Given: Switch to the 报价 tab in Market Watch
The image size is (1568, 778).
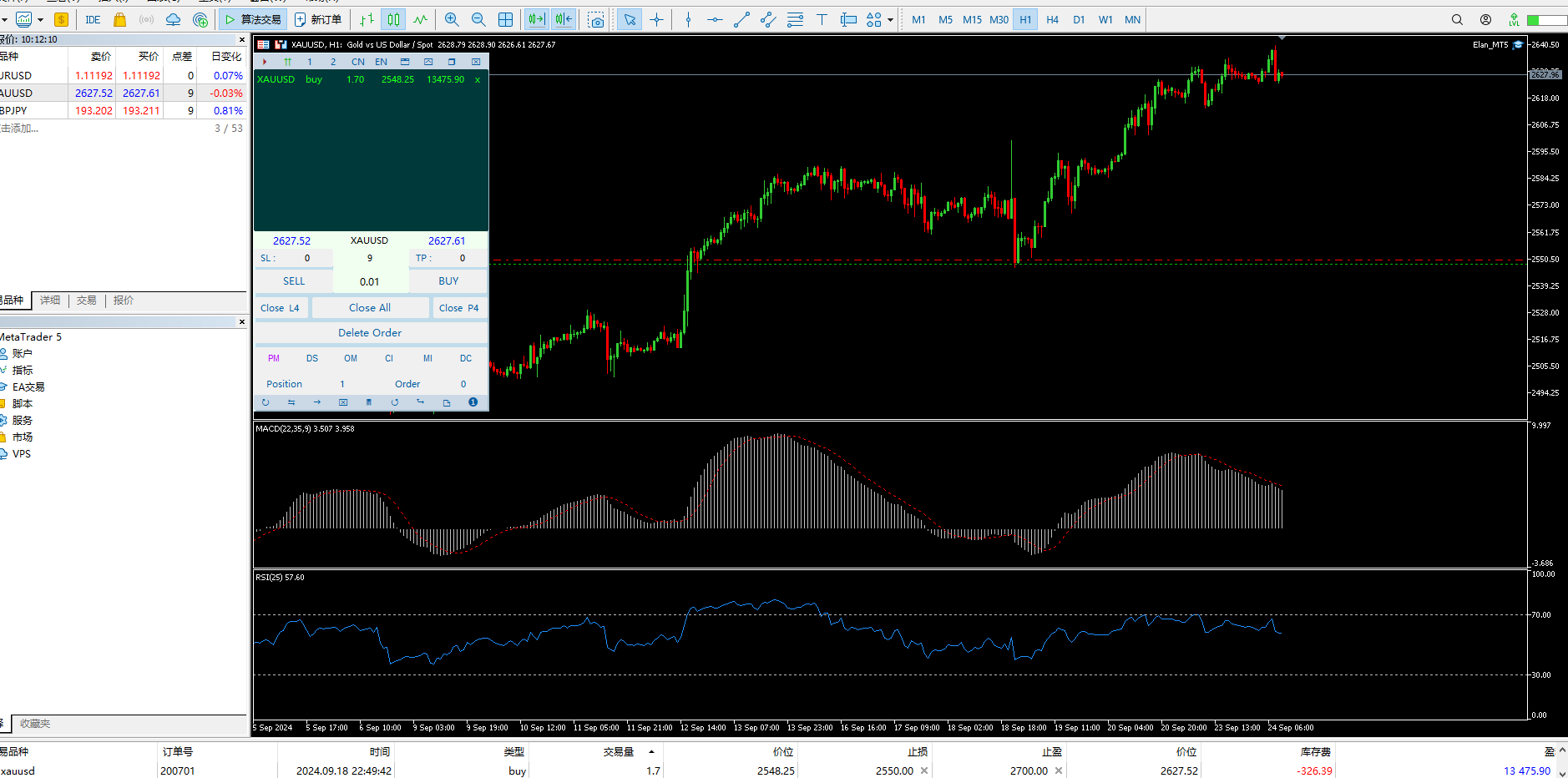Looking at the screenshot, I should [x=124, y=301].
